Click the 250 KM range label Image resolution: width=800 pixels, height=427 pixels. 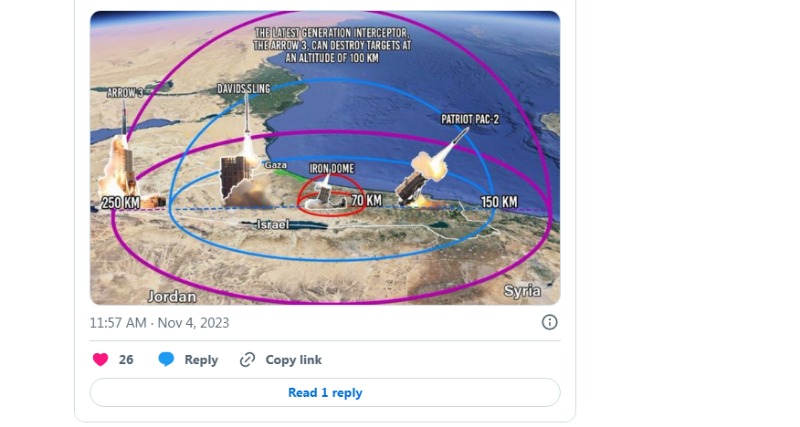pos(120,203)
